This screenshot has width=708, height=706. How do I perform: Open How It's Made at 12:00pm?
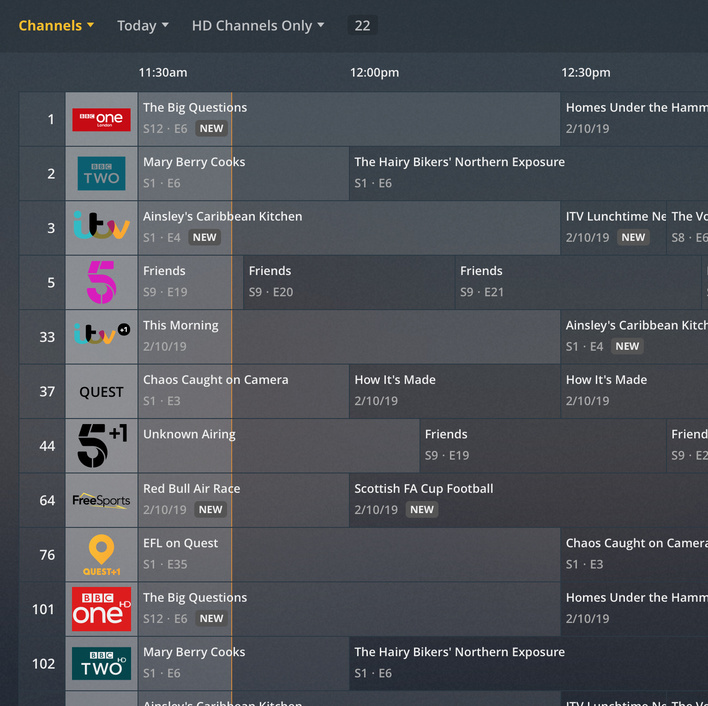point(455,391)
